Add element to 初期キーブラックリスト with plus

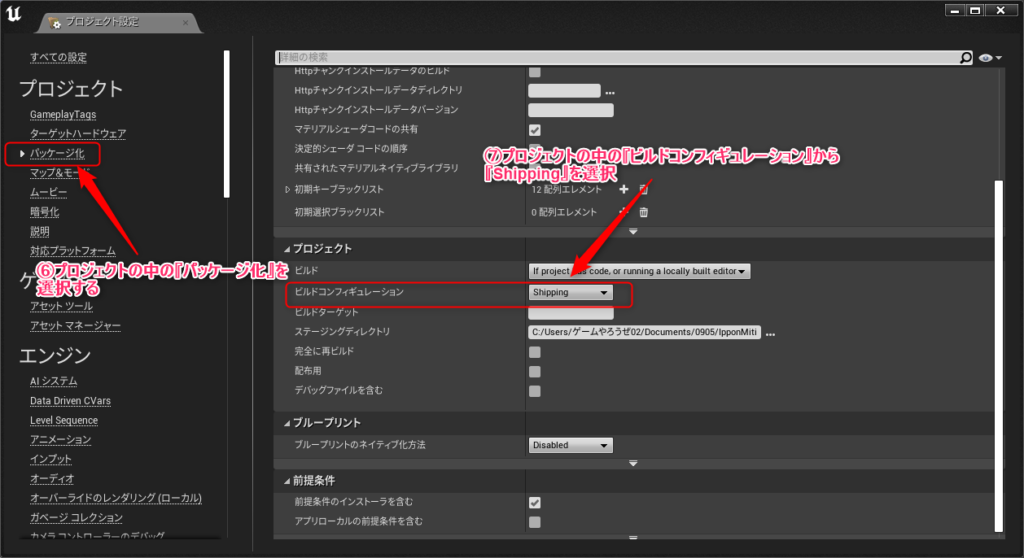[x=624, y=189]
